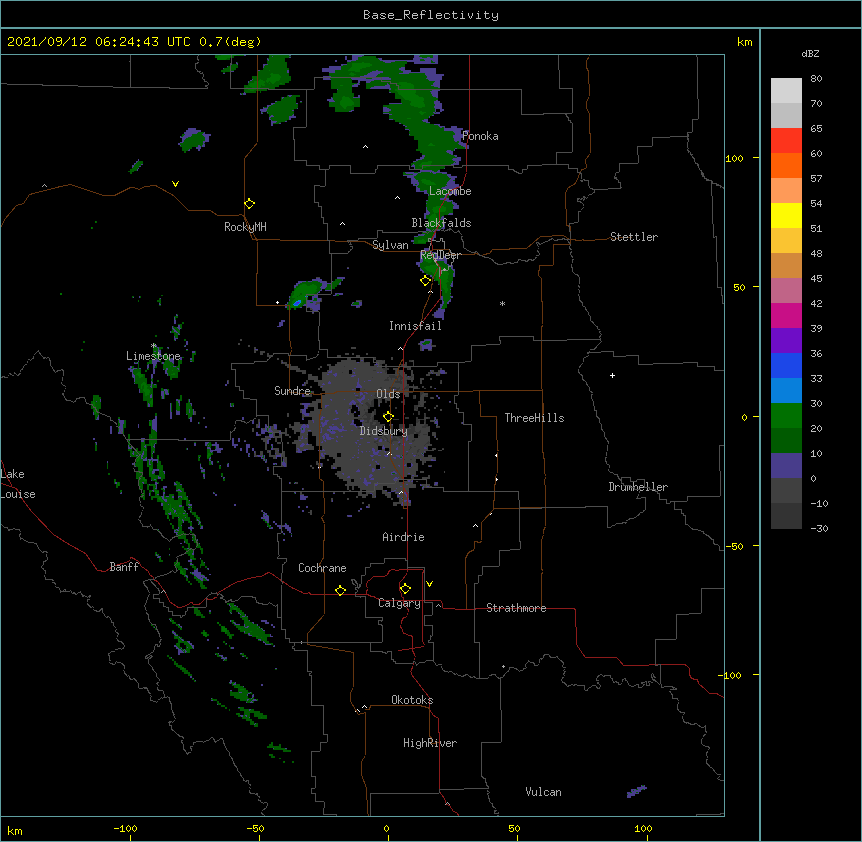Click the RockyMH label text
This screenshot has height=842, width=862.
245,227
